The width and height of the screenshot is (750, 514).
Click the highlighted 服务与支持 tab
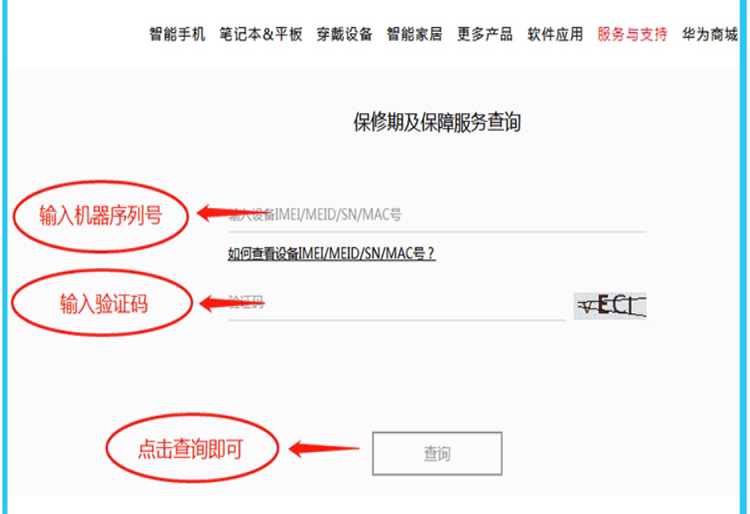632,34
